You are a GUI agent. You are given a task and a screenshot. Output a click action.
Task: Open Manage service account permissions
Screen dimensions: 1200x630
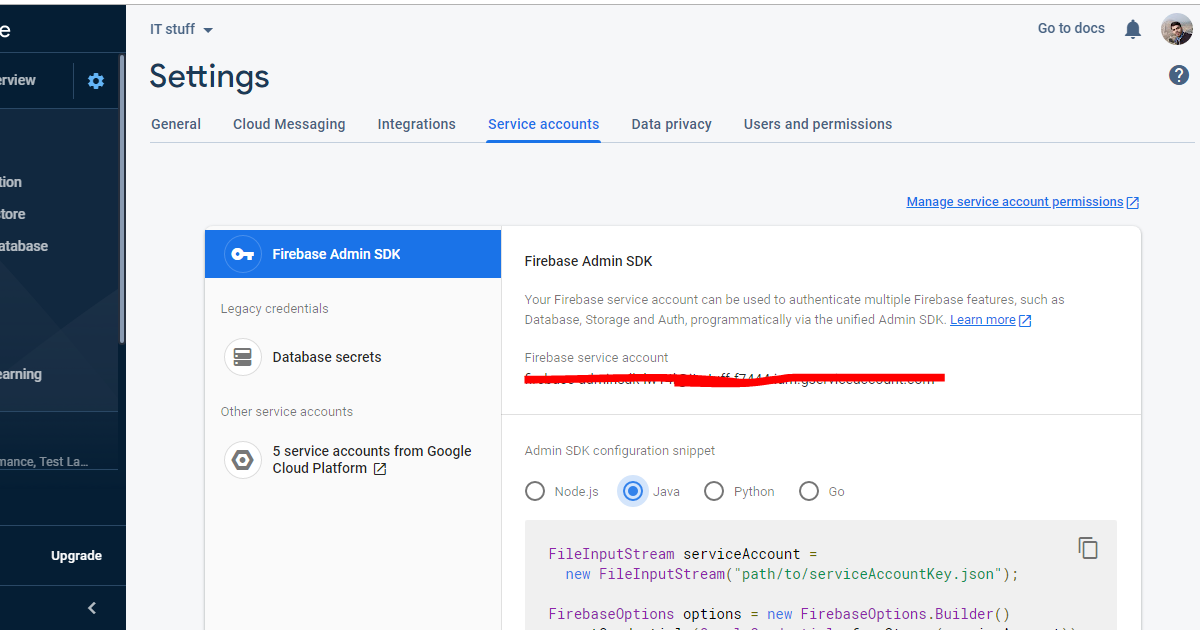click(1015, 201)
